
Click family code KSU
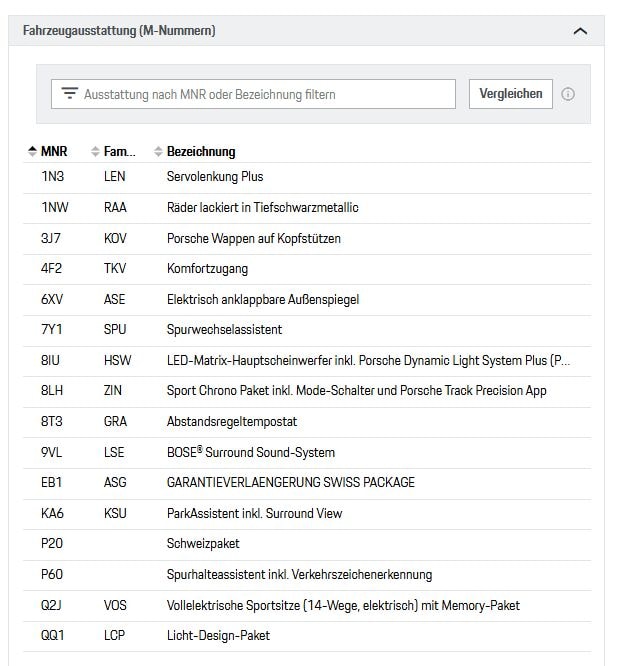[x=115, y=514]
